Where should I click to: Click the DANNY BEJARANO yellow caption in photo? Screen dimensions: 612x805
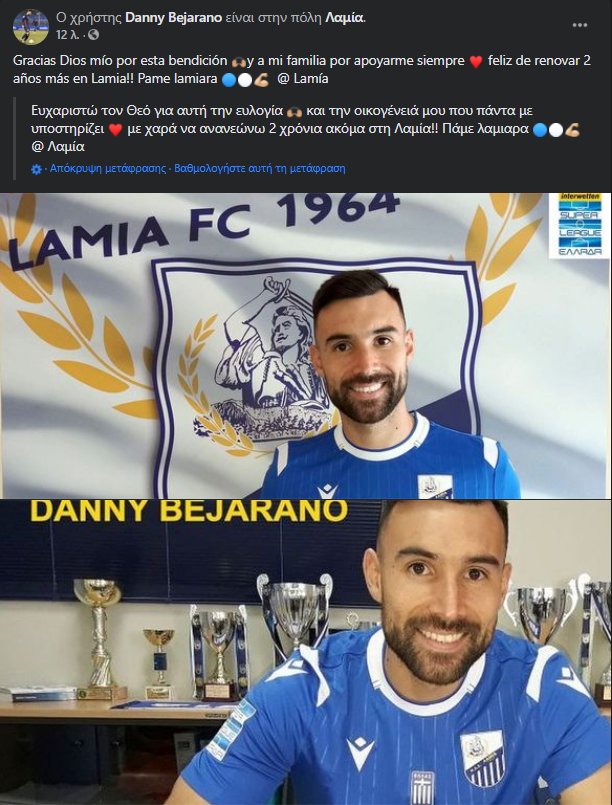point(189,511)
